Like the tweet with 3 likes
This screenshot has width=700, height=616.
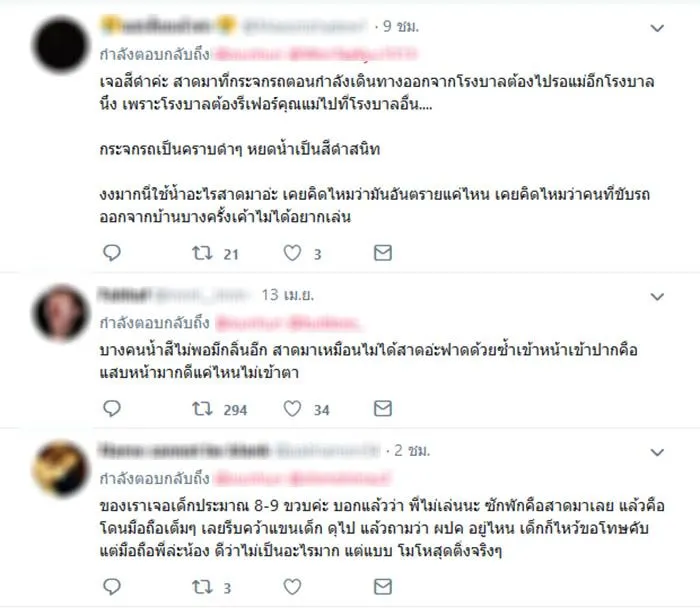292,253
